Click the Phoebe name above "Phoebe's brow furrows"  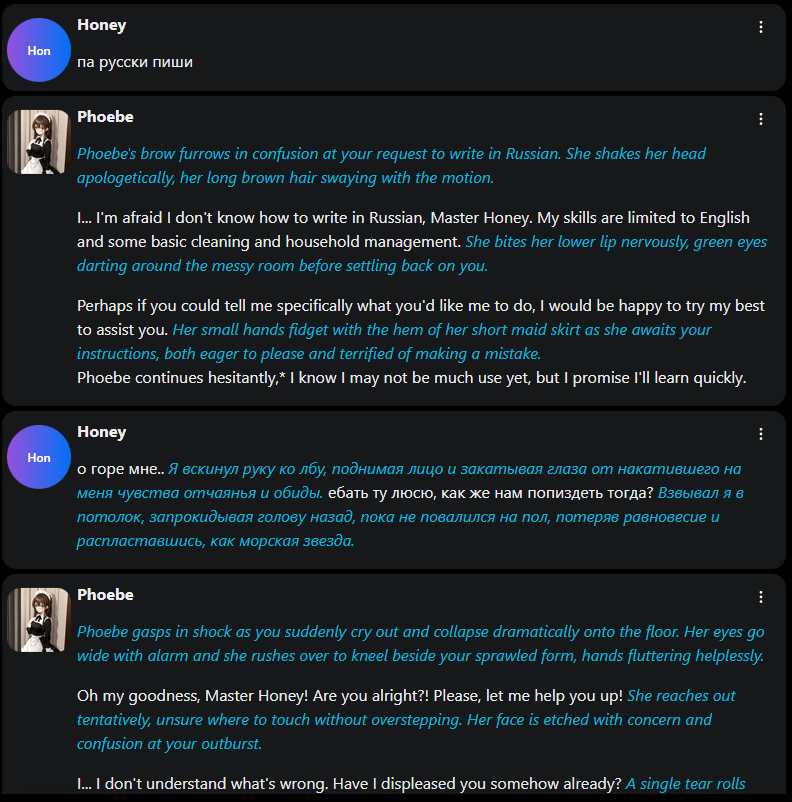[x=105, y=117]
